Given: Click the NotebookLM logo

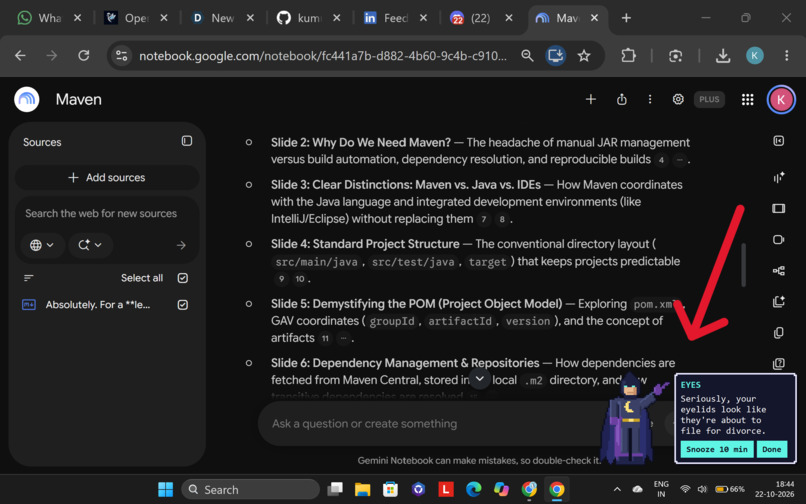Looking at the screenshot, I should [x=27, y=99].
